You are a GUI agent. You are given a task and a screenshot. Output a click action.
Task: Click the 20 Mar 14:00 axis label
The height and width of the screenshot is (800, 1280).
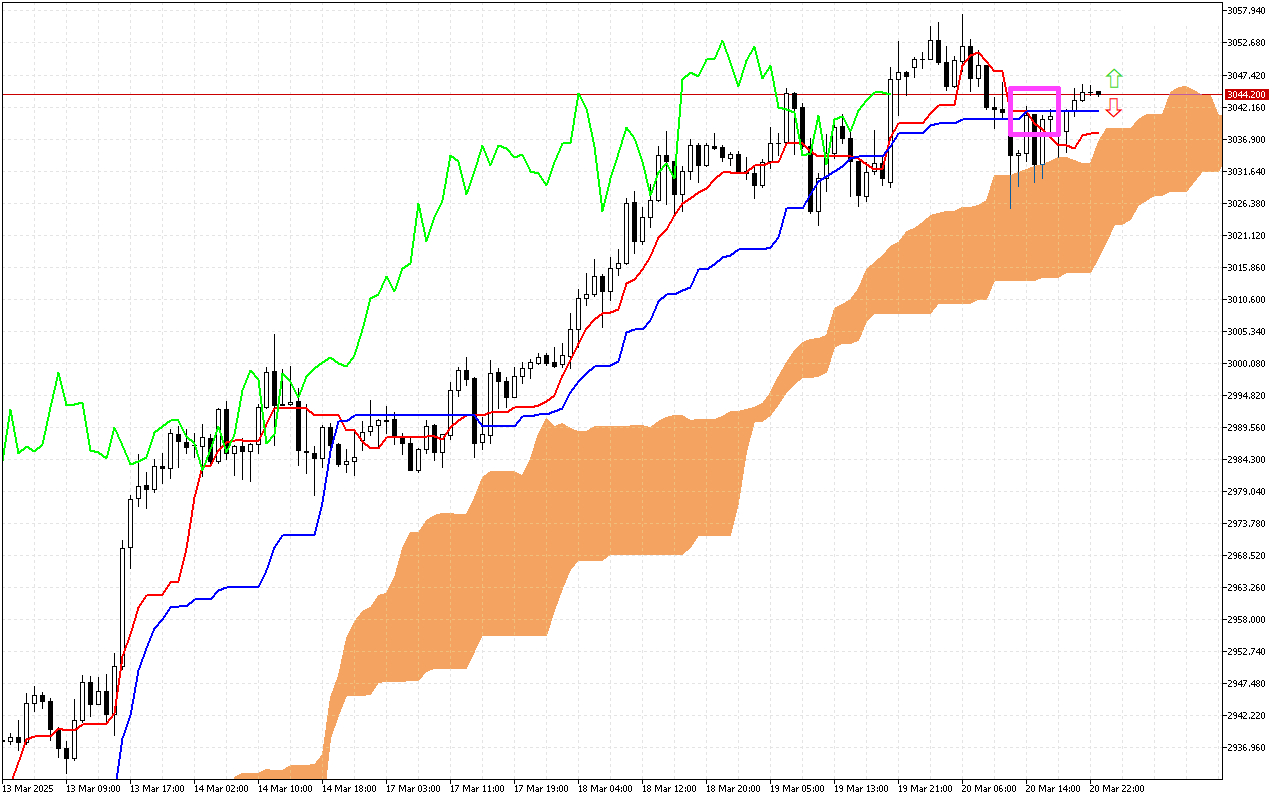pos(1052,789)
